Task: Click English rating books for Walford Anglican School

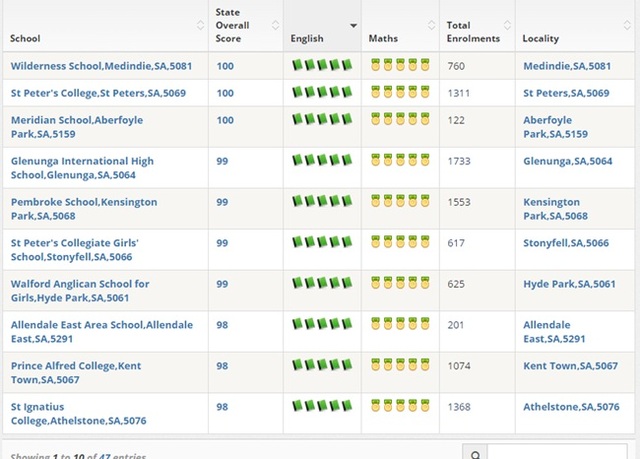Action: pos(321,283)
